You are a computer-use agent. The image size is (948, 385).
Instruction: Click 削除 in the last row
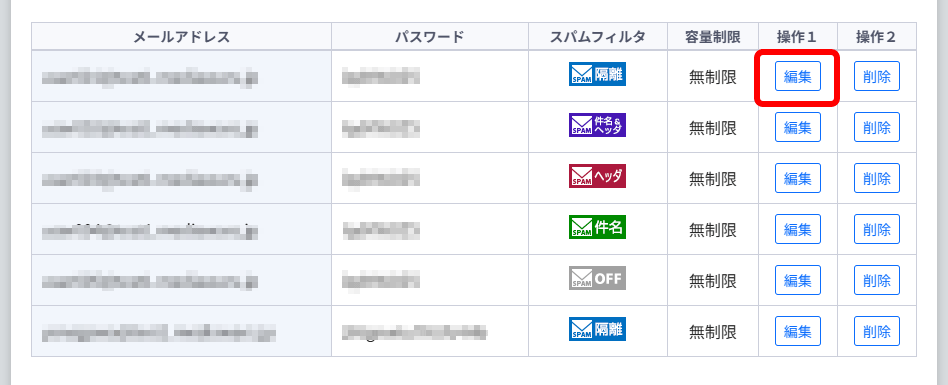tap(877, 331)
